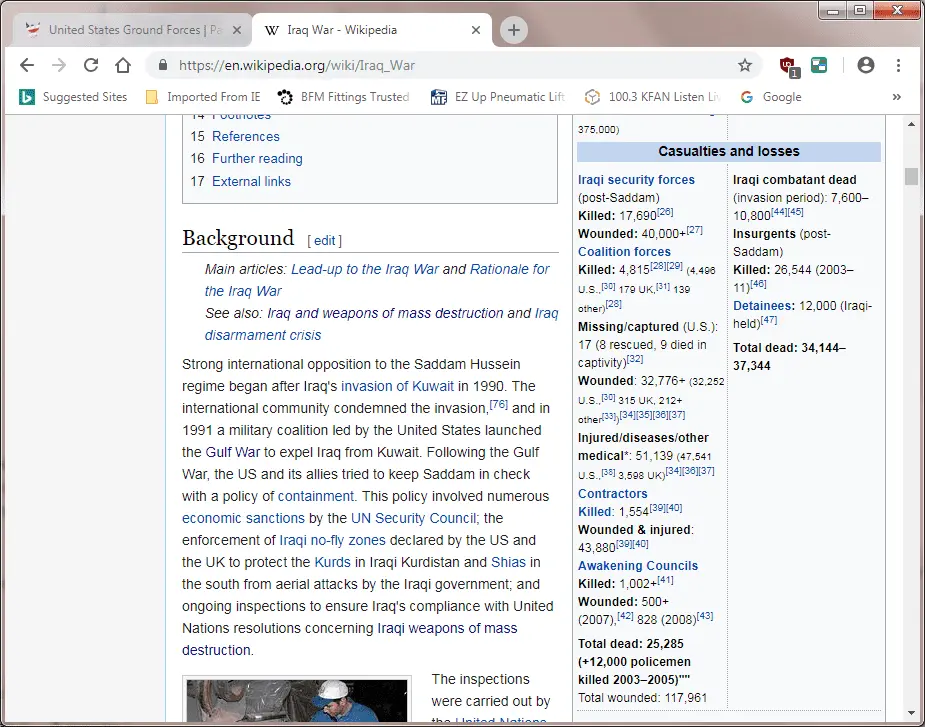Open the browser home page
This screenshot has width=925, height=727.
(123, 65)
